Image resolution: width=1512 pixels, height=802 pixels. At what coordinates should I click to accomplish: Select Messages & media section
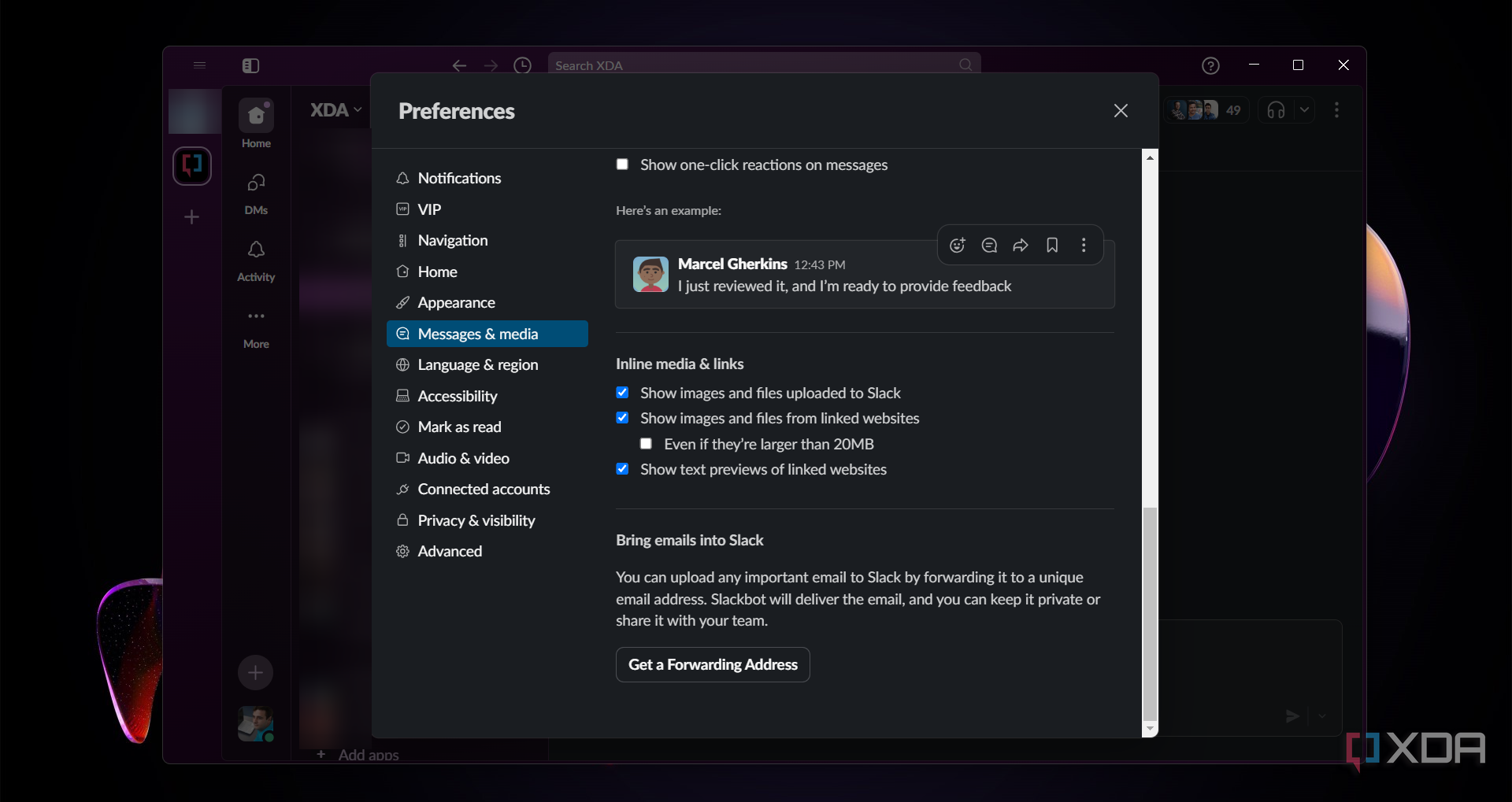(x=487, y=334)
